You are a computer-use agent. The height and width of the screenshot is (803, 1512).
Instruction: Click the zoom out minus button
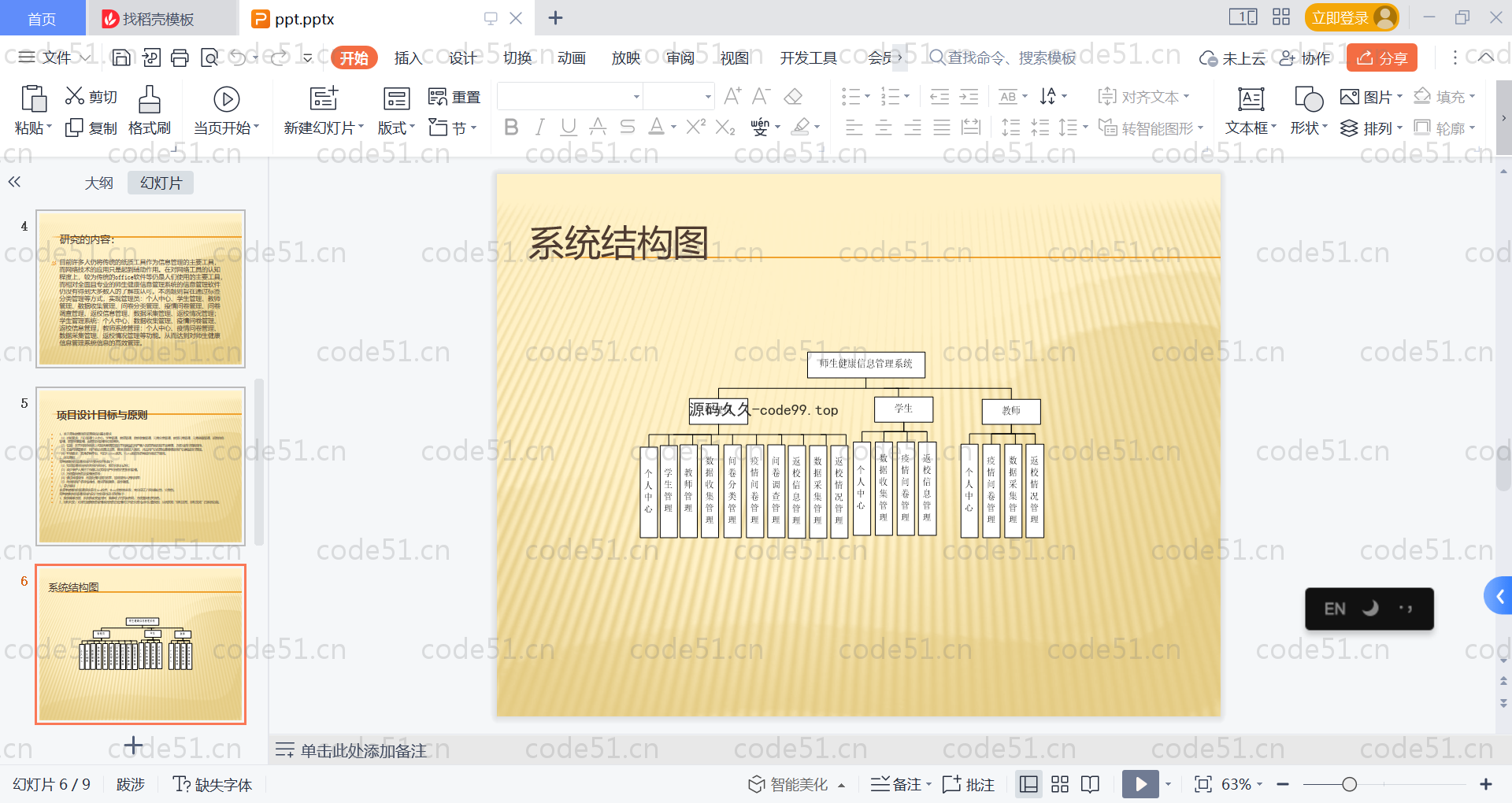(x=1283, y=784)
